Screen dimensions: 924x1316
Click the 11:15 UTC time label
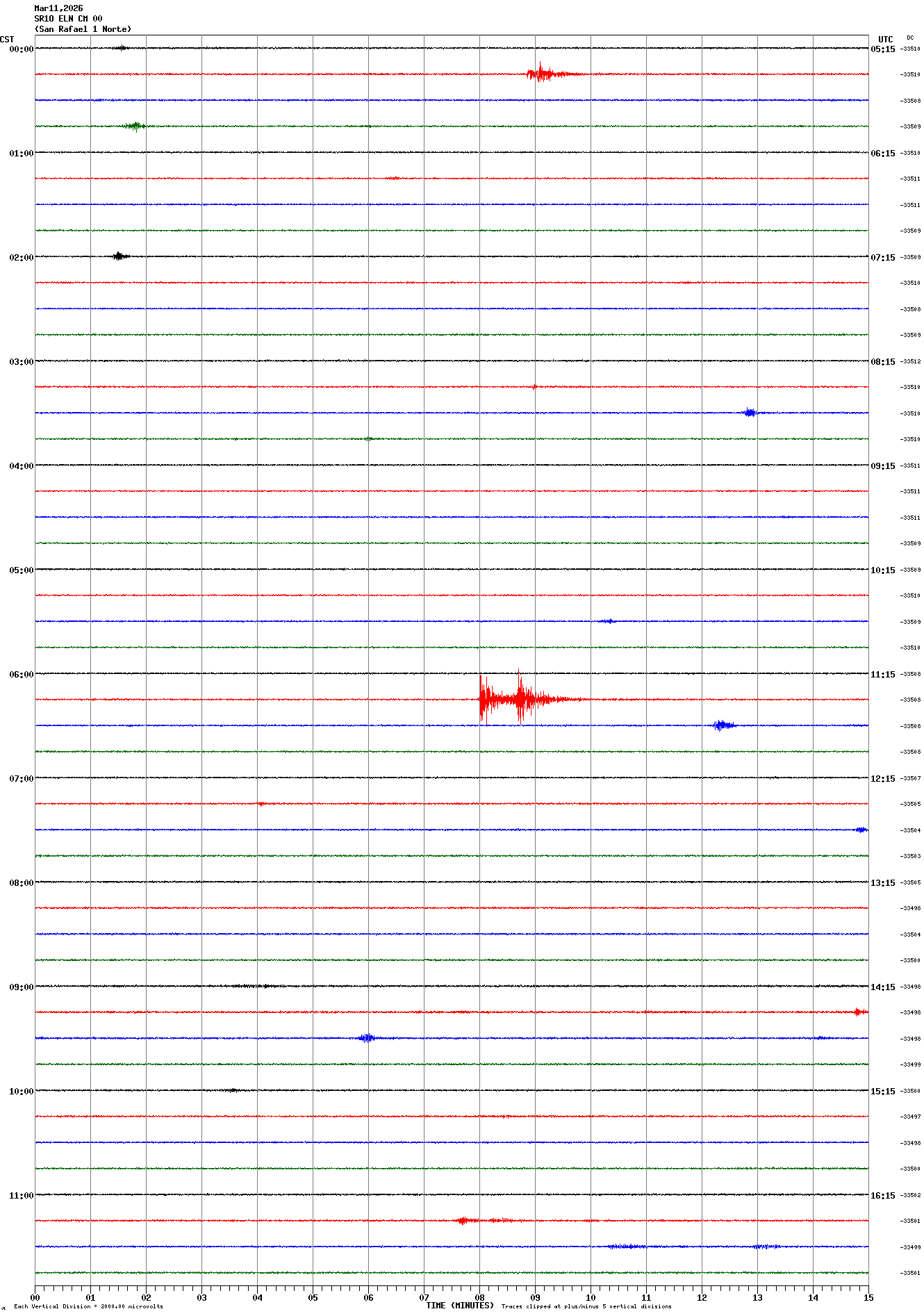coord(883,674)
